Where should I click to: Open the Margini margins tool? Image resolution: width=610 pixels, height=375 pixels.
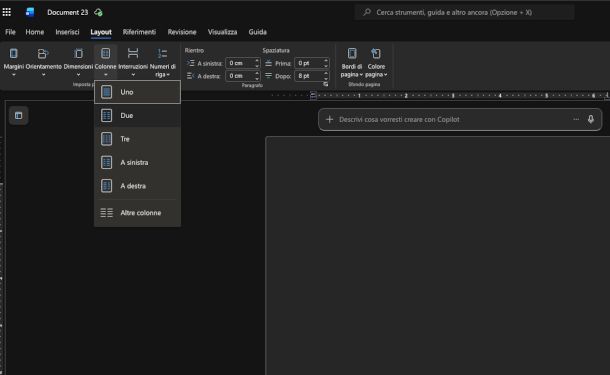[14, 62]
